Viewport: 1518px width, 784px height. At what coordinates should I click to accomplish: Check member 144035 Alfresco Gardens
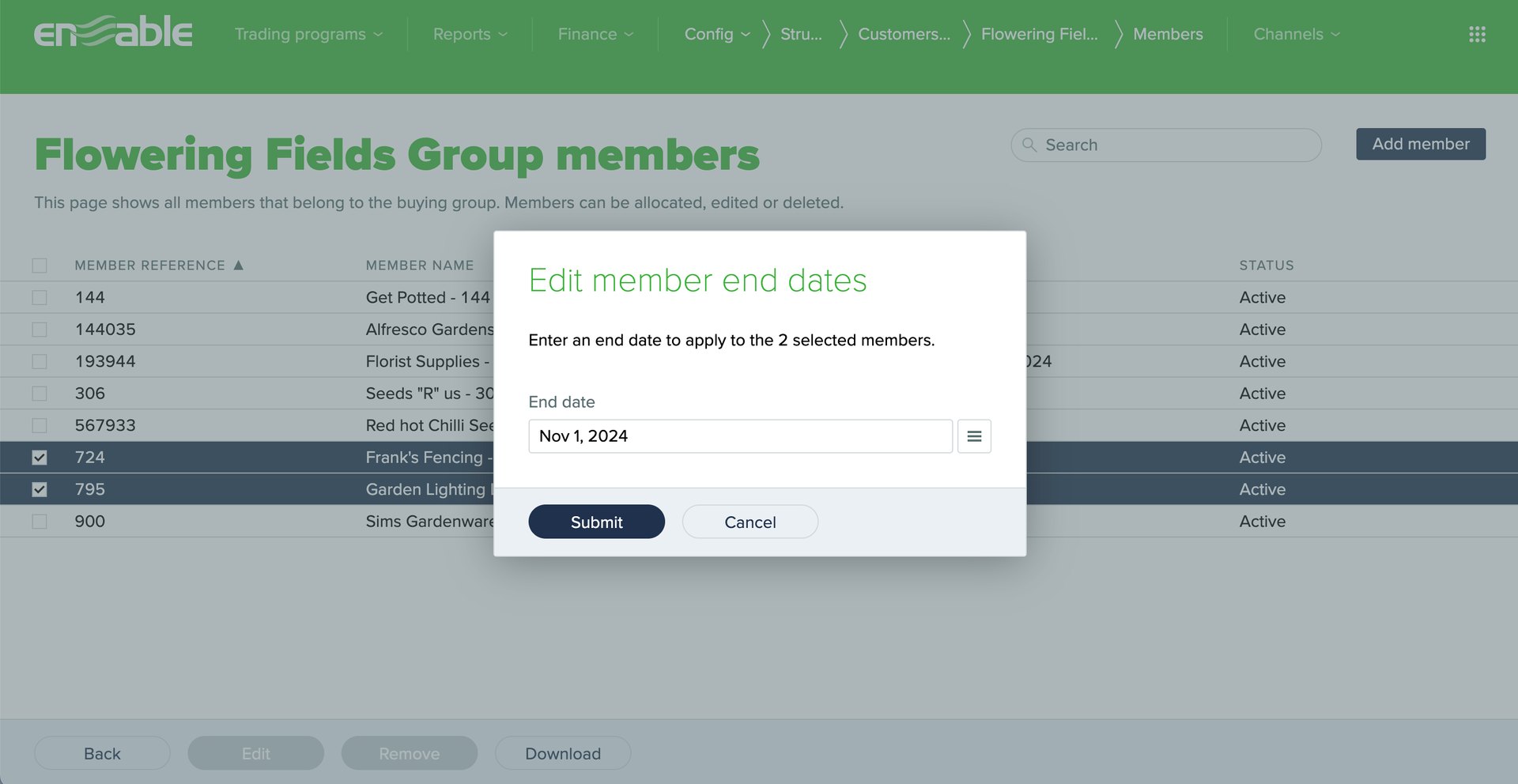pyautogui.click(x=40, y=330)
